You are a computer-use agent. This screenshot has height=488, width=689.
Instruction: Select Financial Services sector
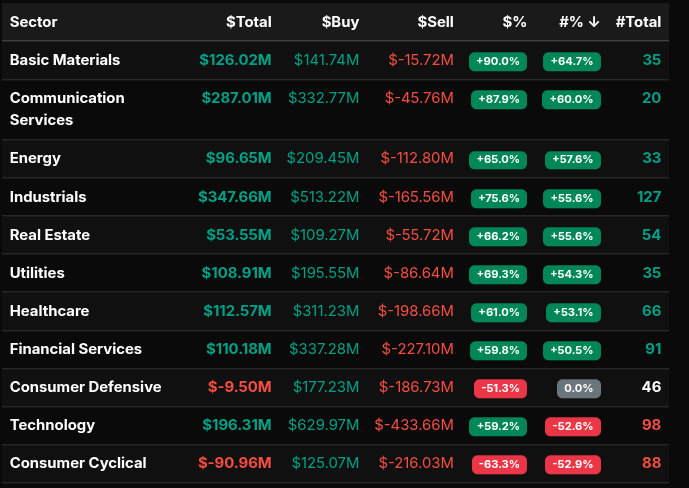pyautogui.click(x=76, y=349)
